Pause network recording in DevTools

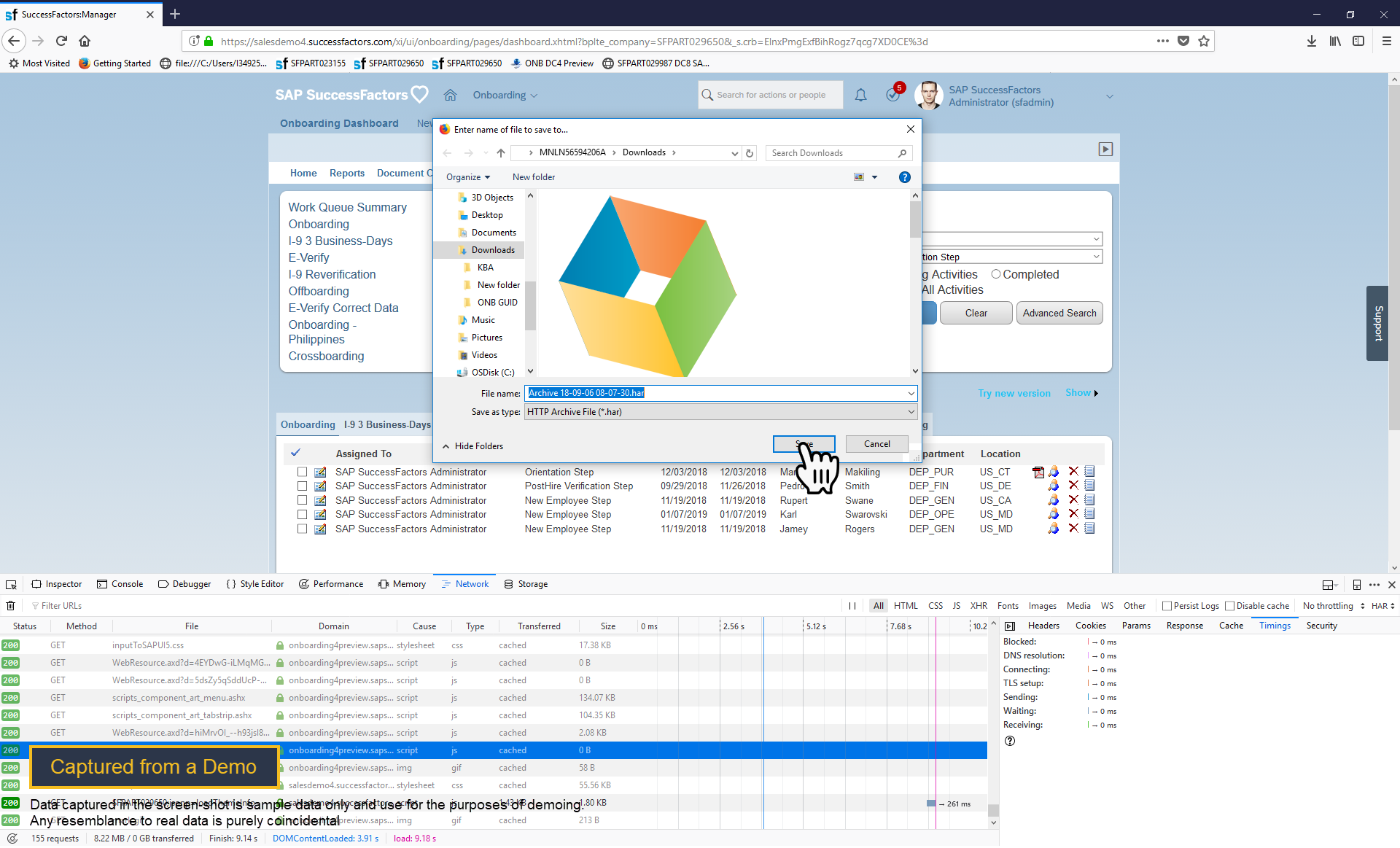pos(852,606)
